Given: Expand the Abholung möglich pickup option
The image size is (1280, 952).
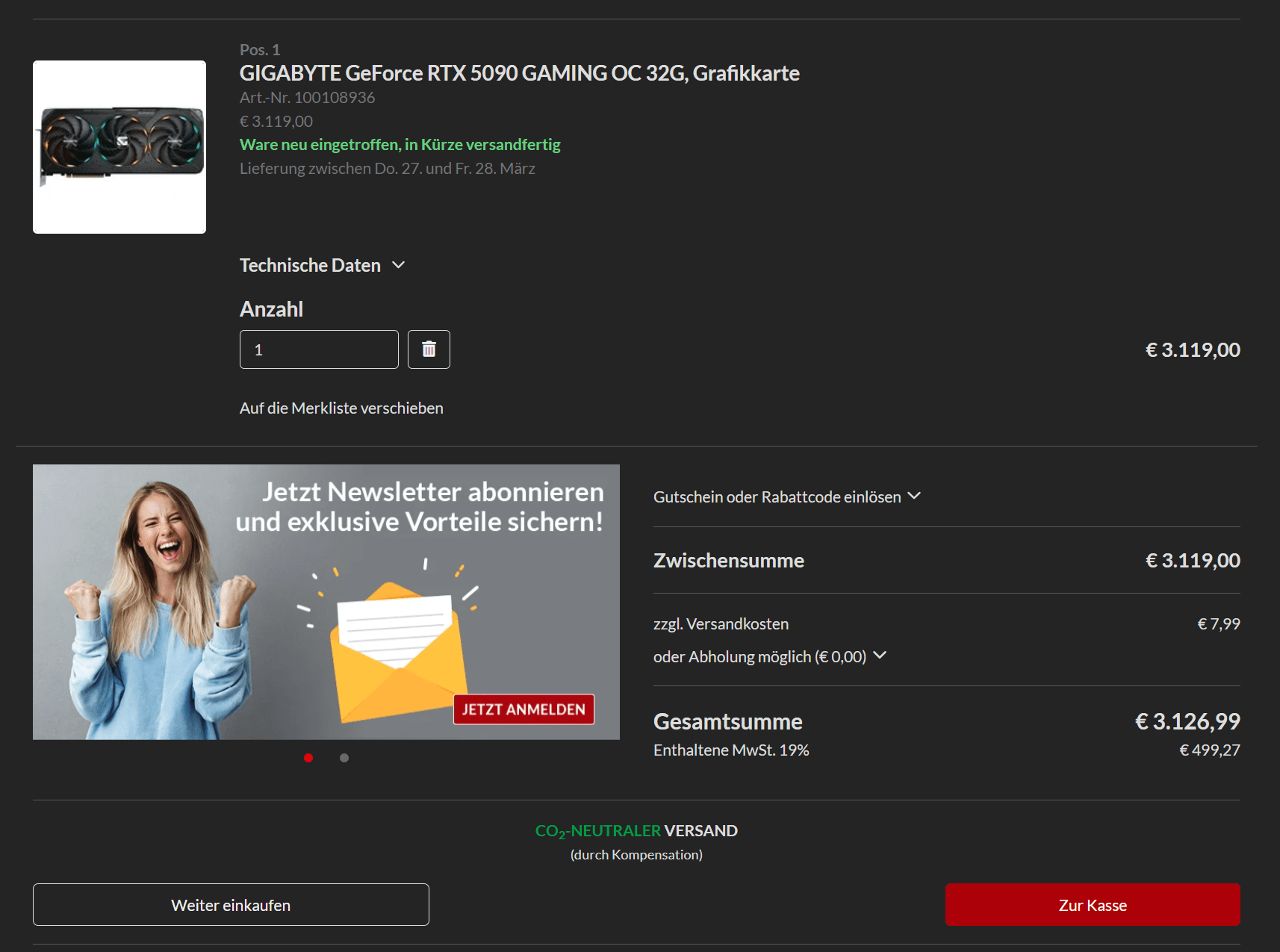Looking at the screenshot, I should [x=770, y=656].
